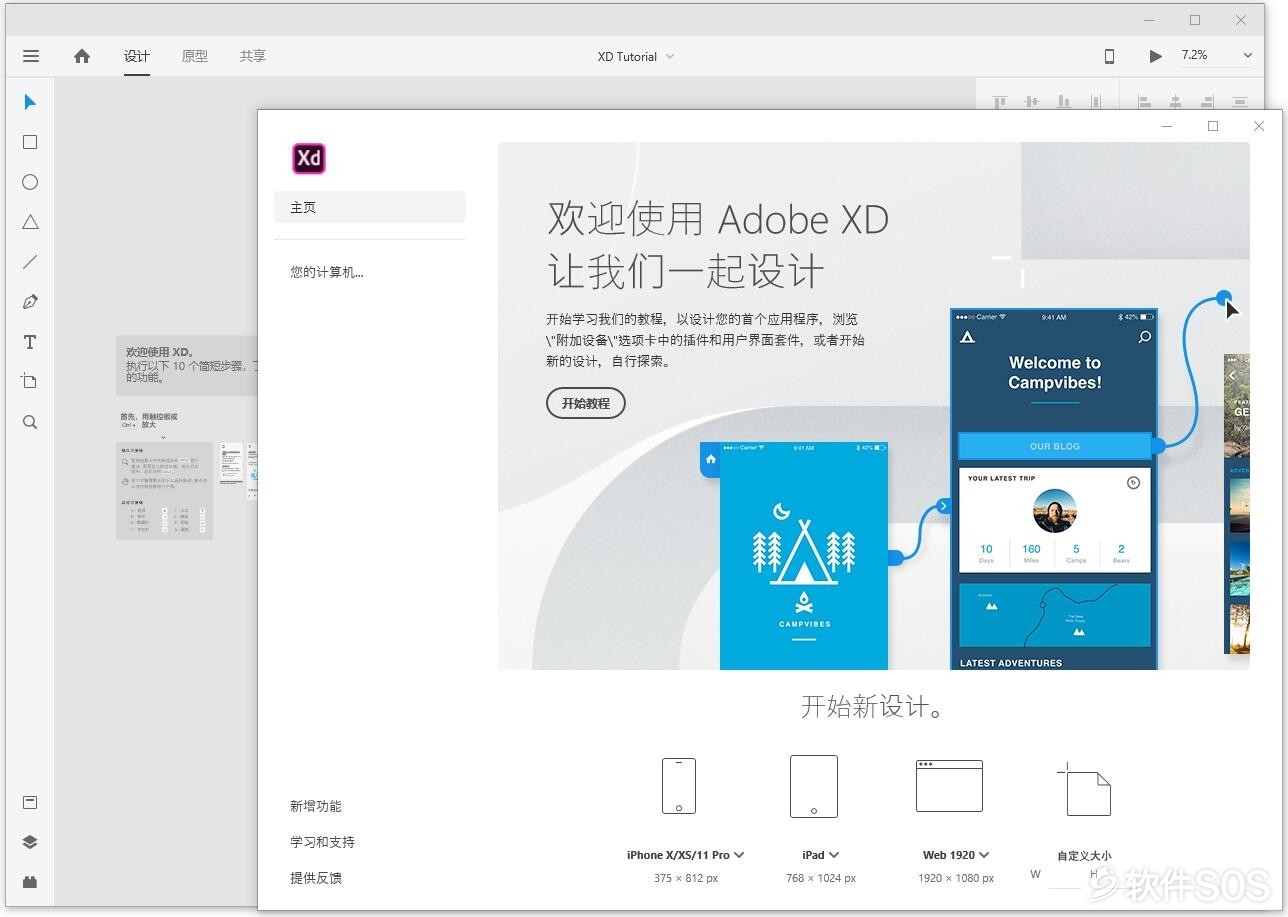Open the Assets panel icon
This screenshot has width=1288, height=917.
[30, 802]
